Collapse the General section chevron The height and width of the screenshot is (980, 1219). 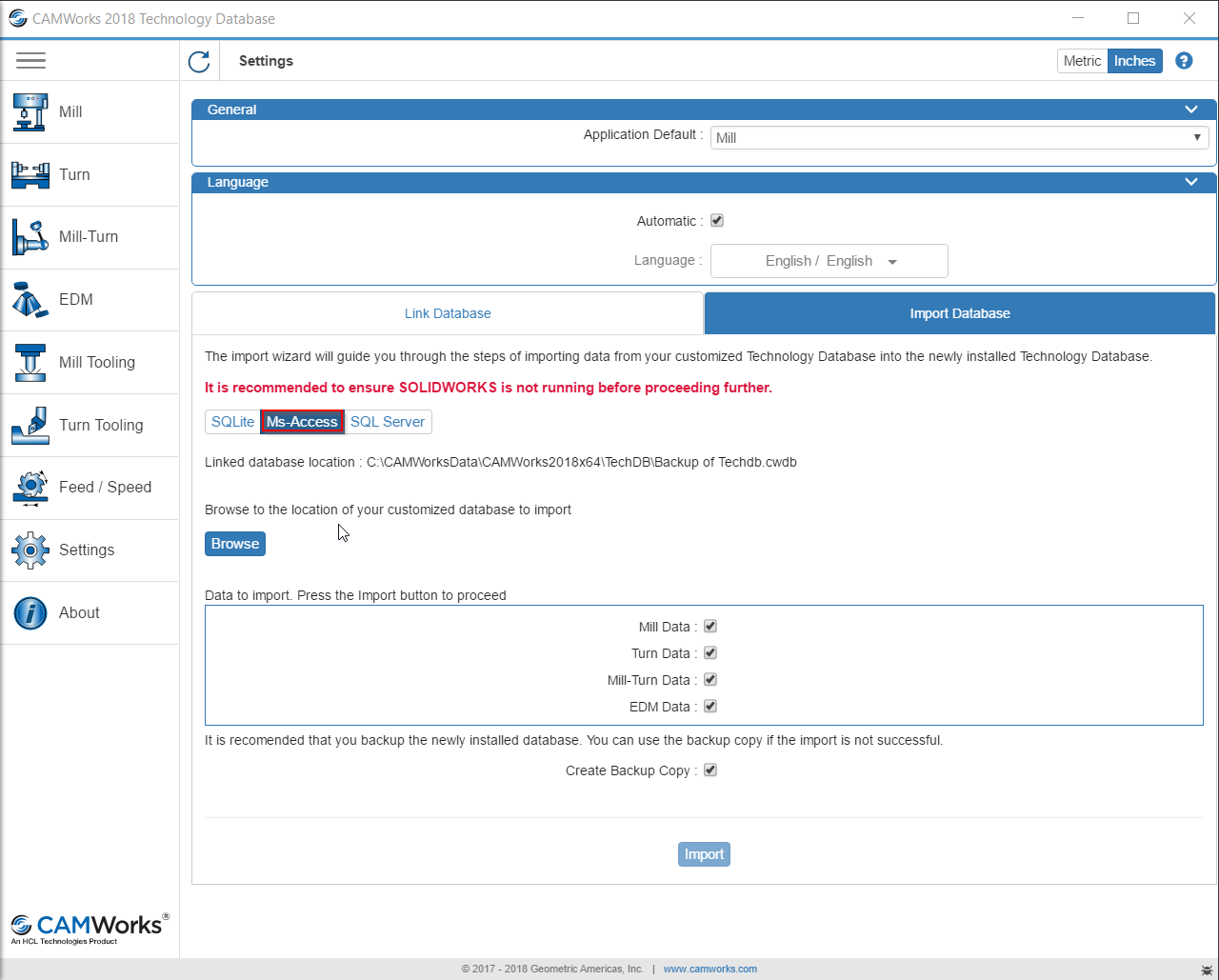[x=1191, y=110]
